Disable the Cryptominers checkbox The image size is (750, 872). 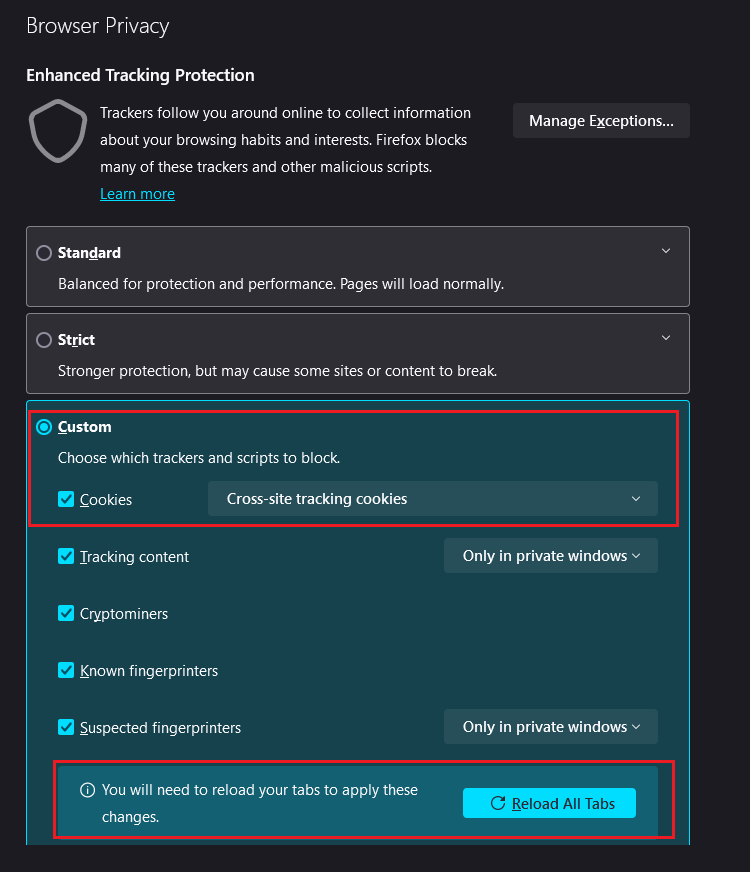pos(66,613)
